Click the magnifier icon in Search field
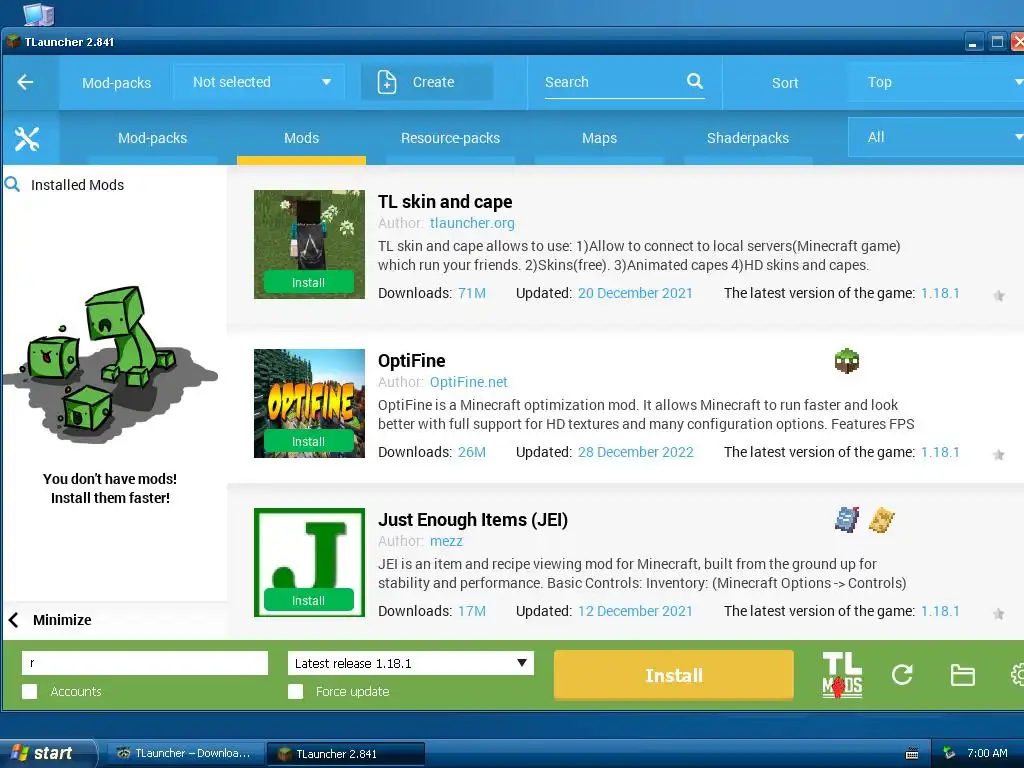Screen dimensions: 1024x768 pos(695,81)
